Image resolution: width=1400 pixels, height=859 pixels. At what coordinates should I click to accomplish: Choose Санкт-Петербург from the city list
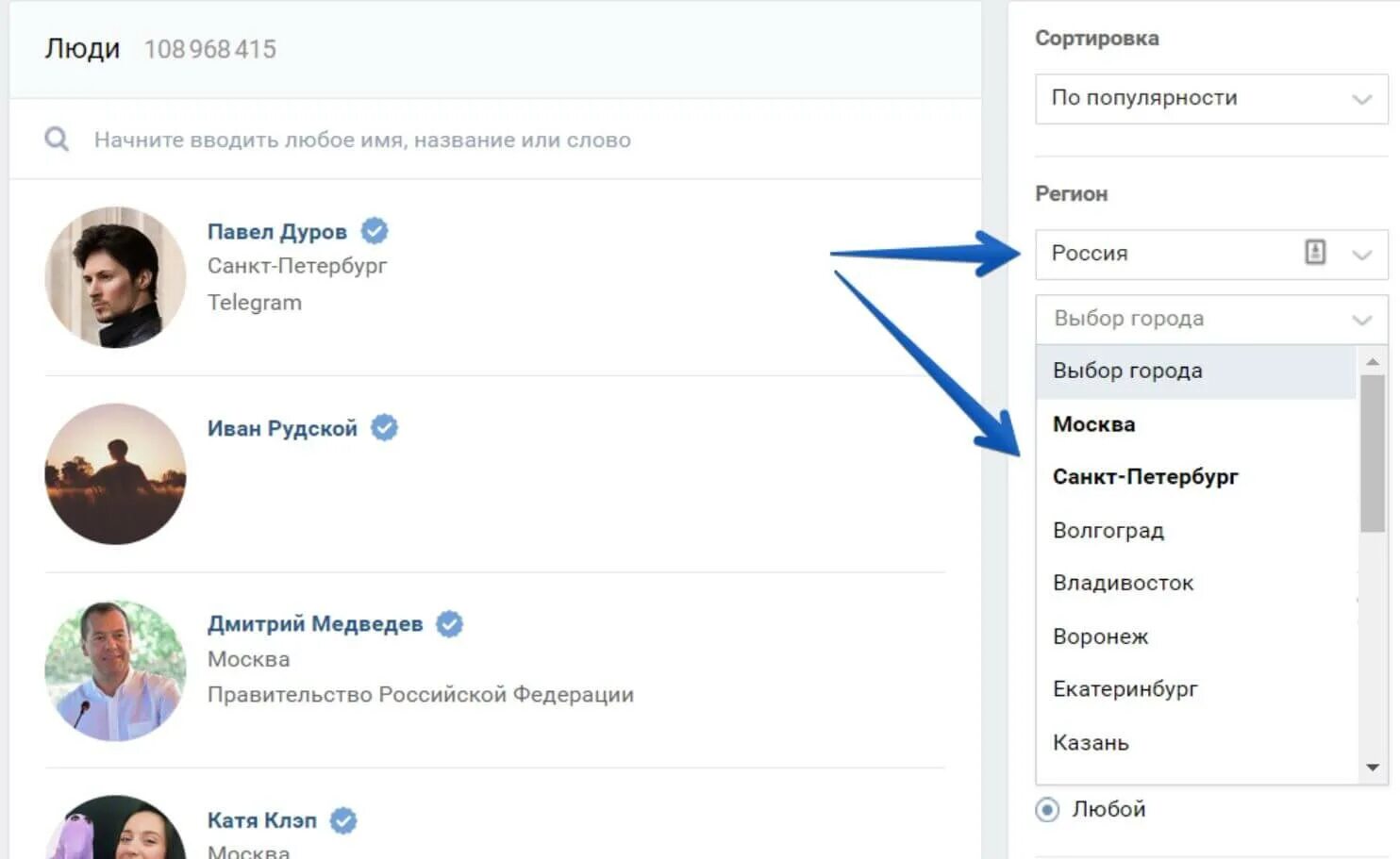[1145, 477]
